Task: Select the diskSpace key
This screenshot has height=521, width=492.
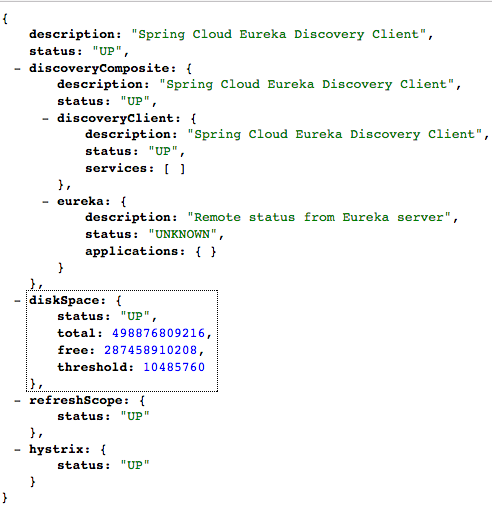Action: [x=64, y=300]
